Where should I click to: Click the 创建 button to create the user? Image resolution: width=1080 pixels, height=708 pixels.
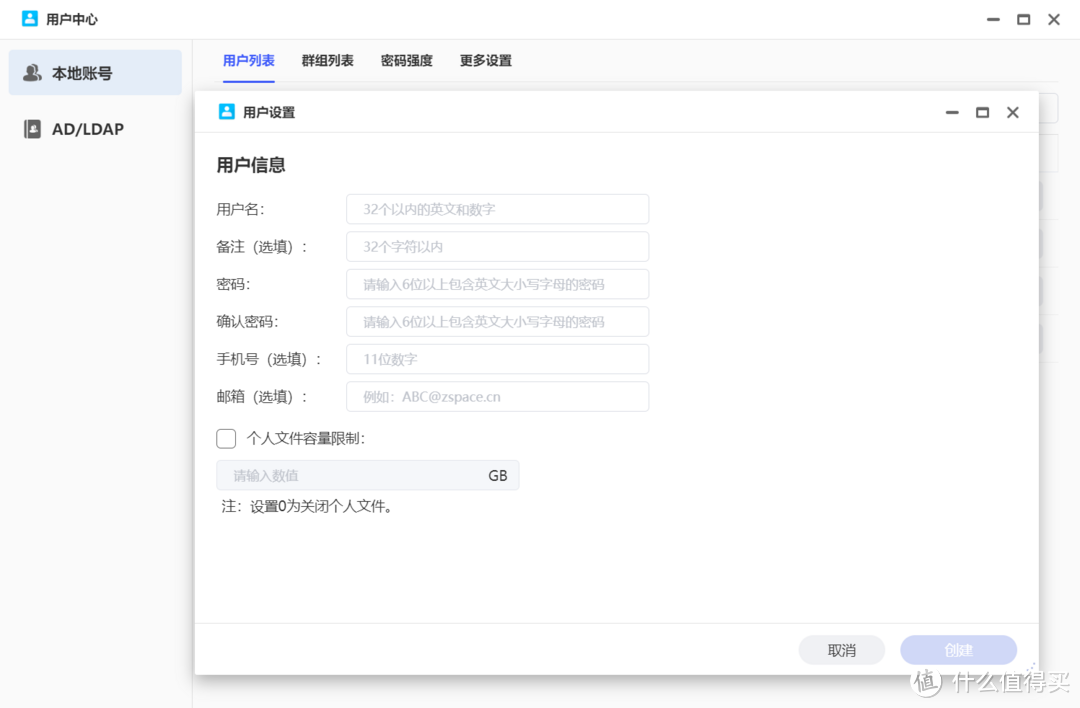(958, 649)
